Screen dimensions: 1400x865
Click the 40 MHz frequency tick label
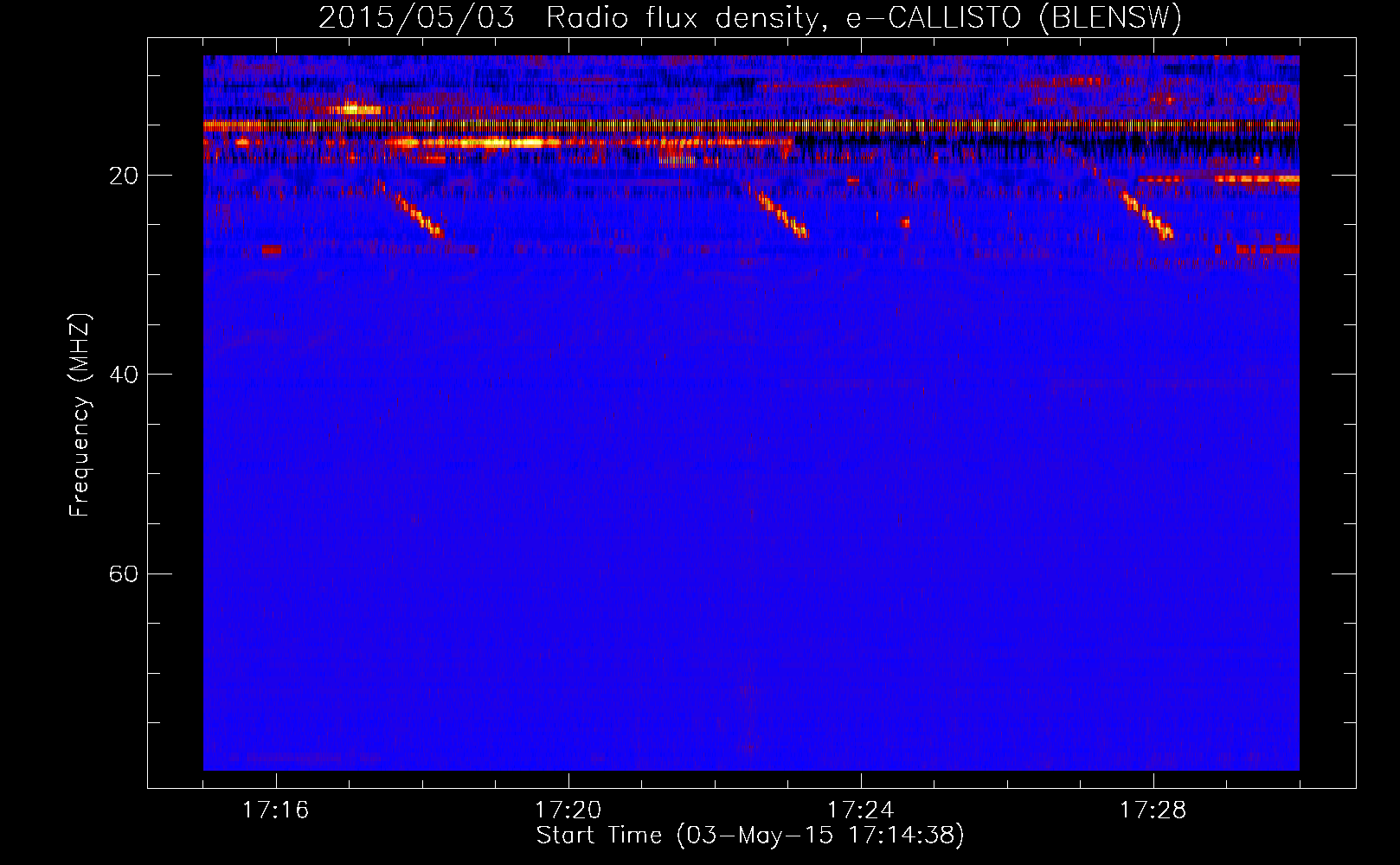(123, 375)
